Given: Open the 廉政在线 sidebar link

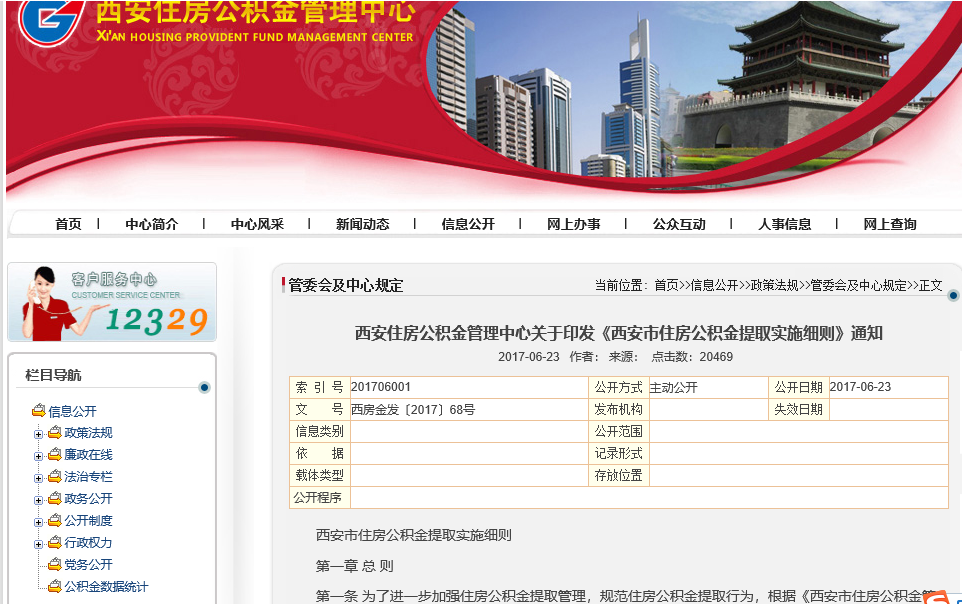Looking at the screenshot, I should (x=88, y=455).
